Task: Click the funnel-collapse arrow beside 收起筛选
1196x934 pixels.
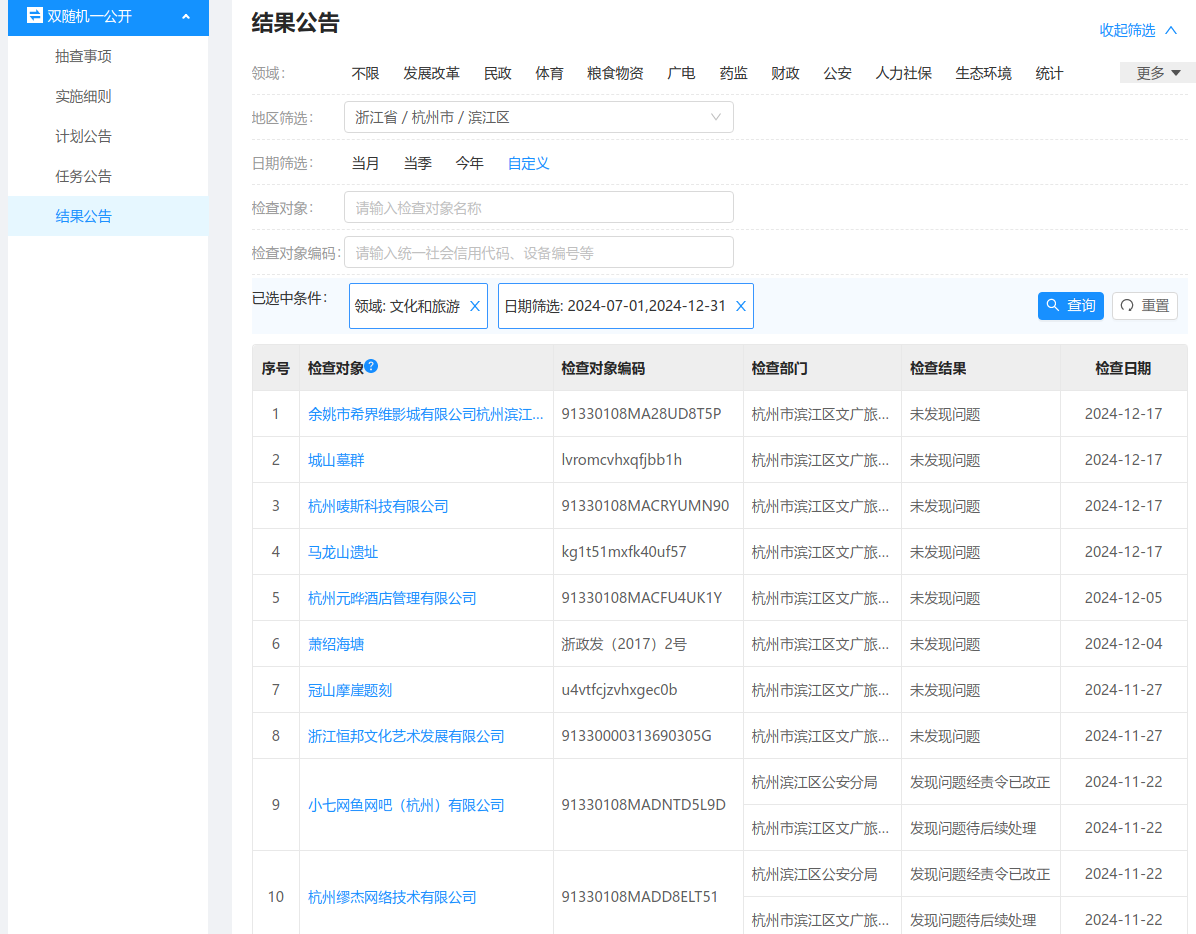Action: pos(1171,31)
